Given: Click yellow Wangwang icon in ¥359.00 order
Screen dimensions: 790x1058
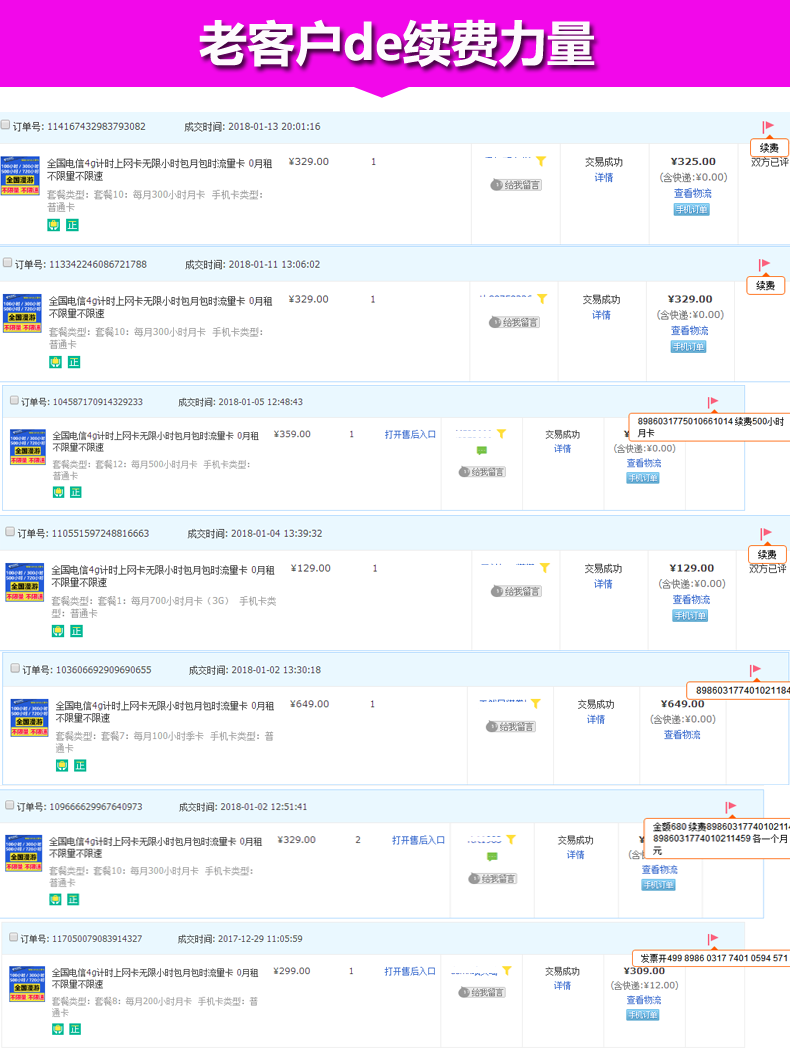Looking at the screenshot, I should (501, 433).
